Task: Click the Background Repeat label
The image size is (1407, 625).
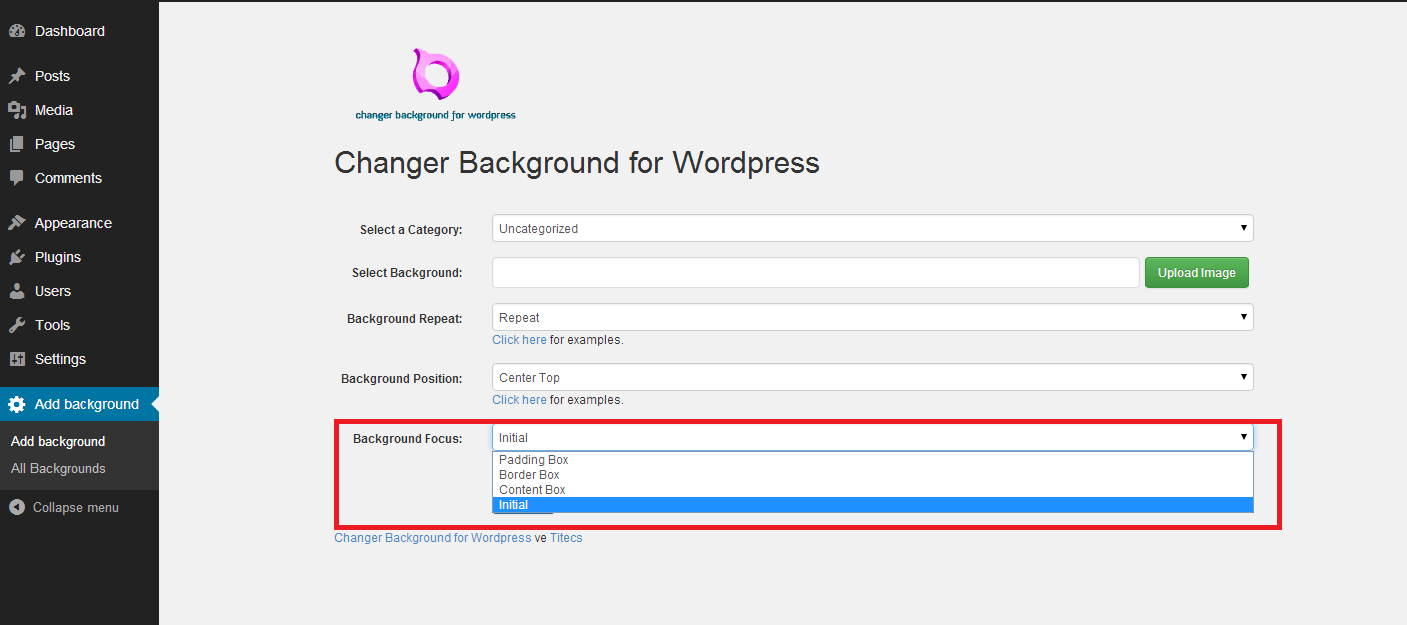Action: 405,319
